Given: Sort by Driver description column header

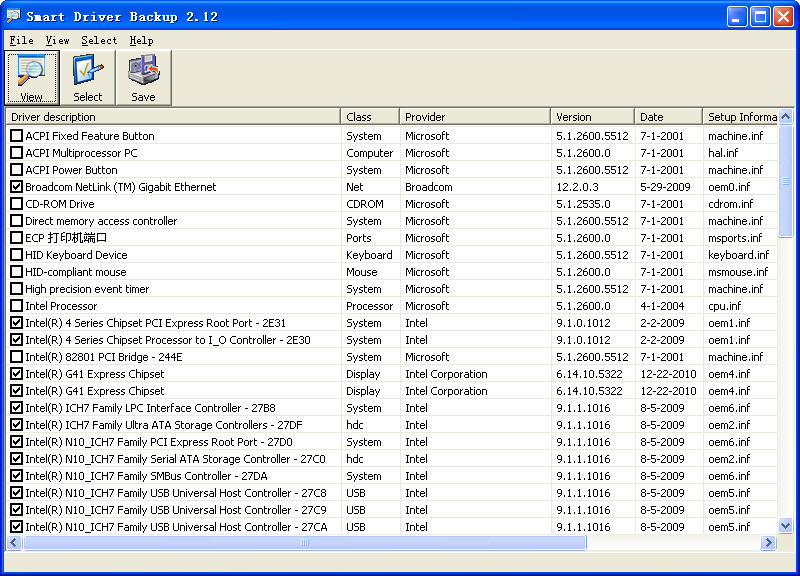Looking at the screenshot, I should [172, 117].
